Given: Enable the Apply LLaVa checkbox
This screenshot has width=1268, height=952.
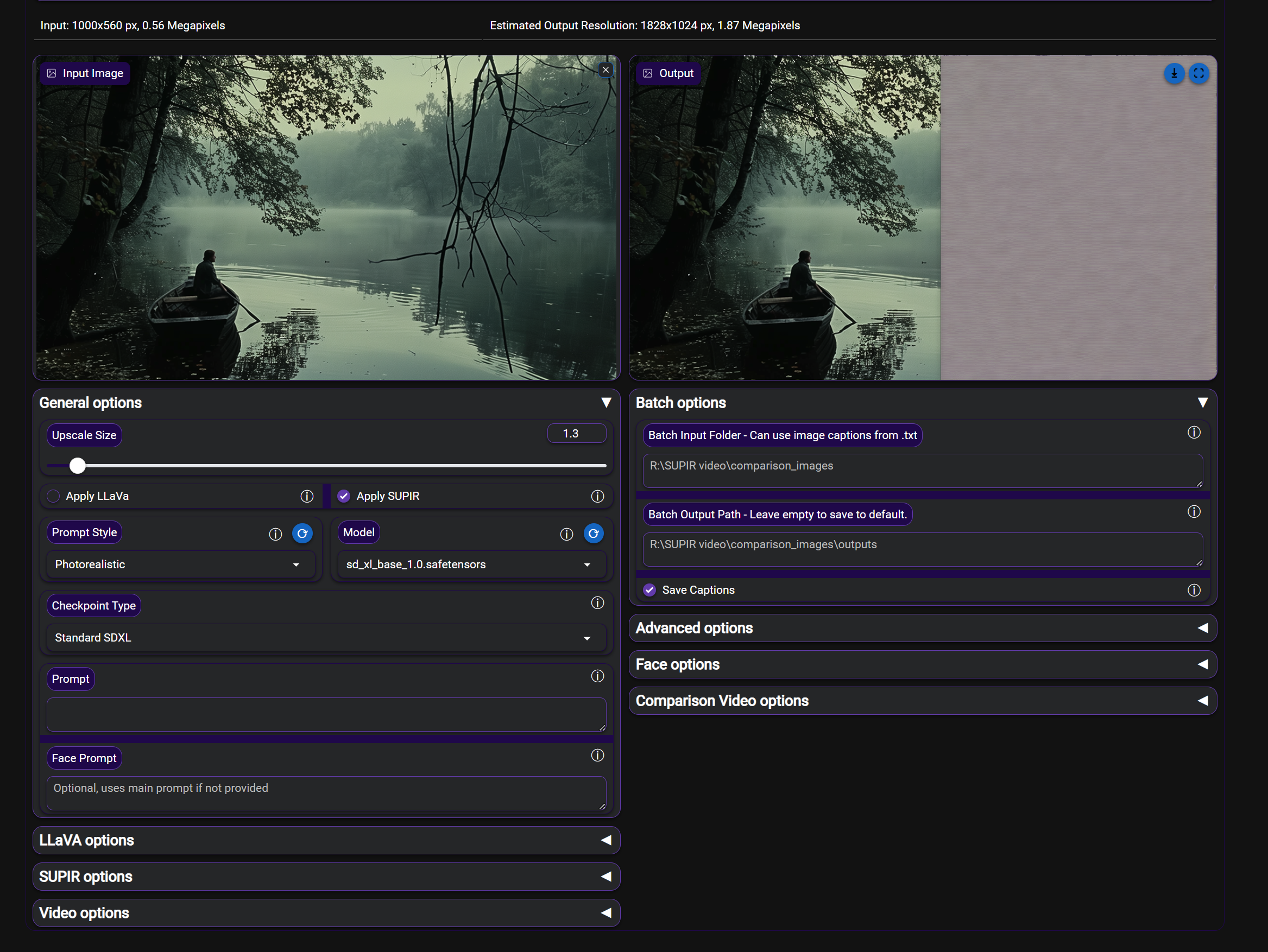Looking at the screenshot, I should pos(53,496).
